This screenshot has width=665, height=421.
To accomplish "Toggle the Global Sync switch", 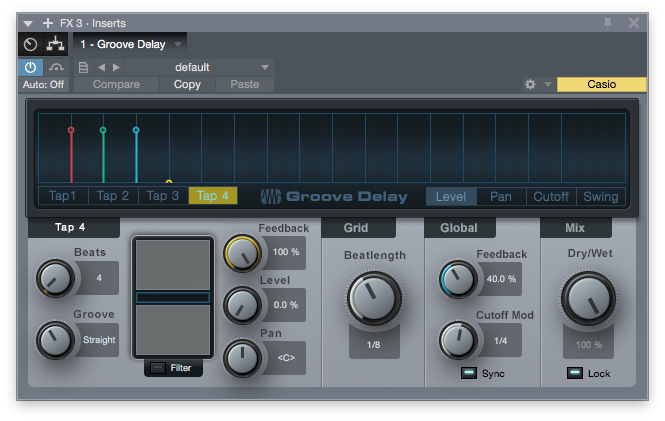I will tap(468, 373).
